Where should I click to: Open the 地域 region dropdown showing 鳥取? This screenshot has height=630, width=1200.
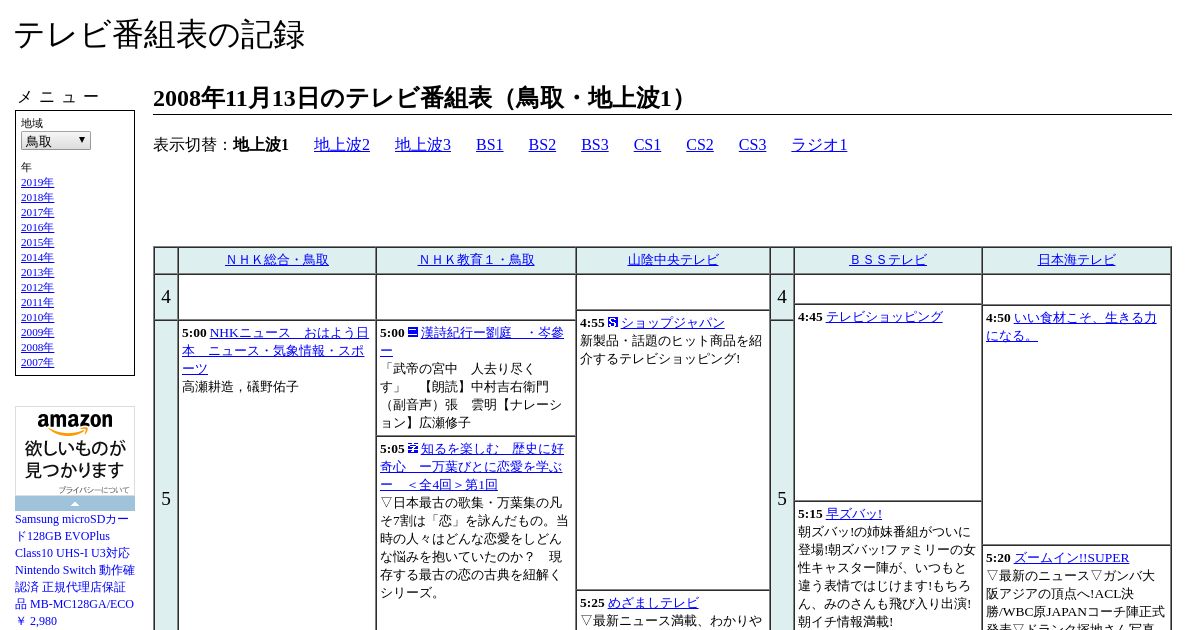pos(56,141)
